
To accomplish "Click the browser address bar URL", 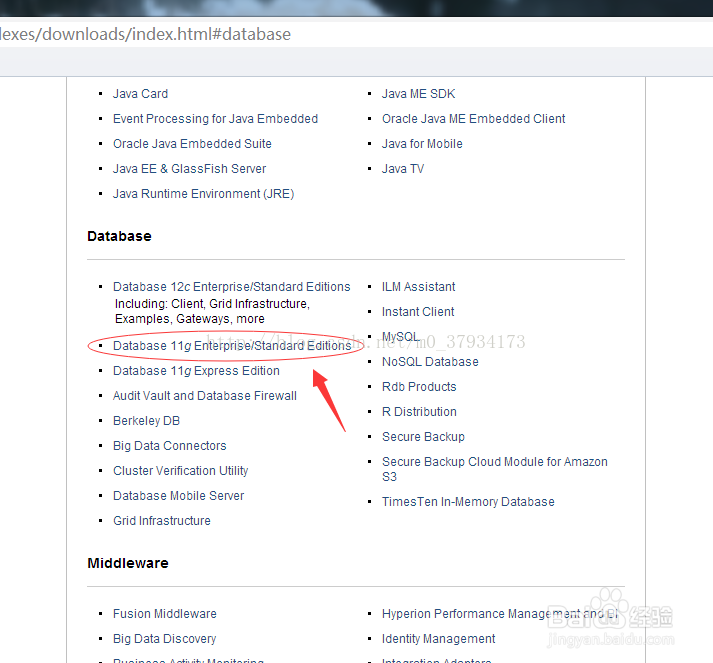I will pos(145,34).
